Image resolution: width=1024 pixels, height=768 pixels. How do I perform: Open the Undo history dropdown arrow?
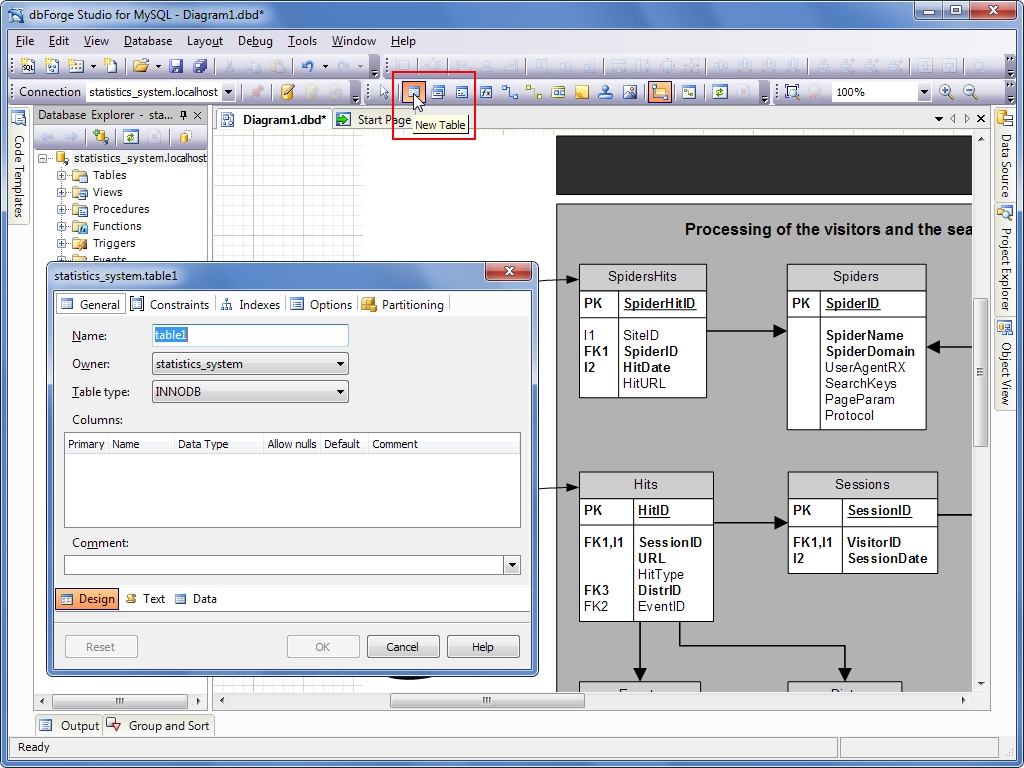coord(325,66)
